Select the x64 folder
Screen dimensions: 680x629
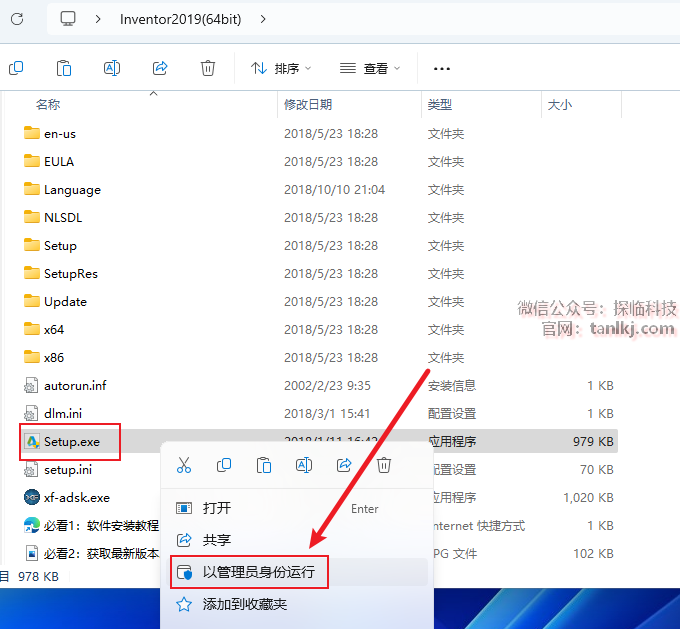44,329
